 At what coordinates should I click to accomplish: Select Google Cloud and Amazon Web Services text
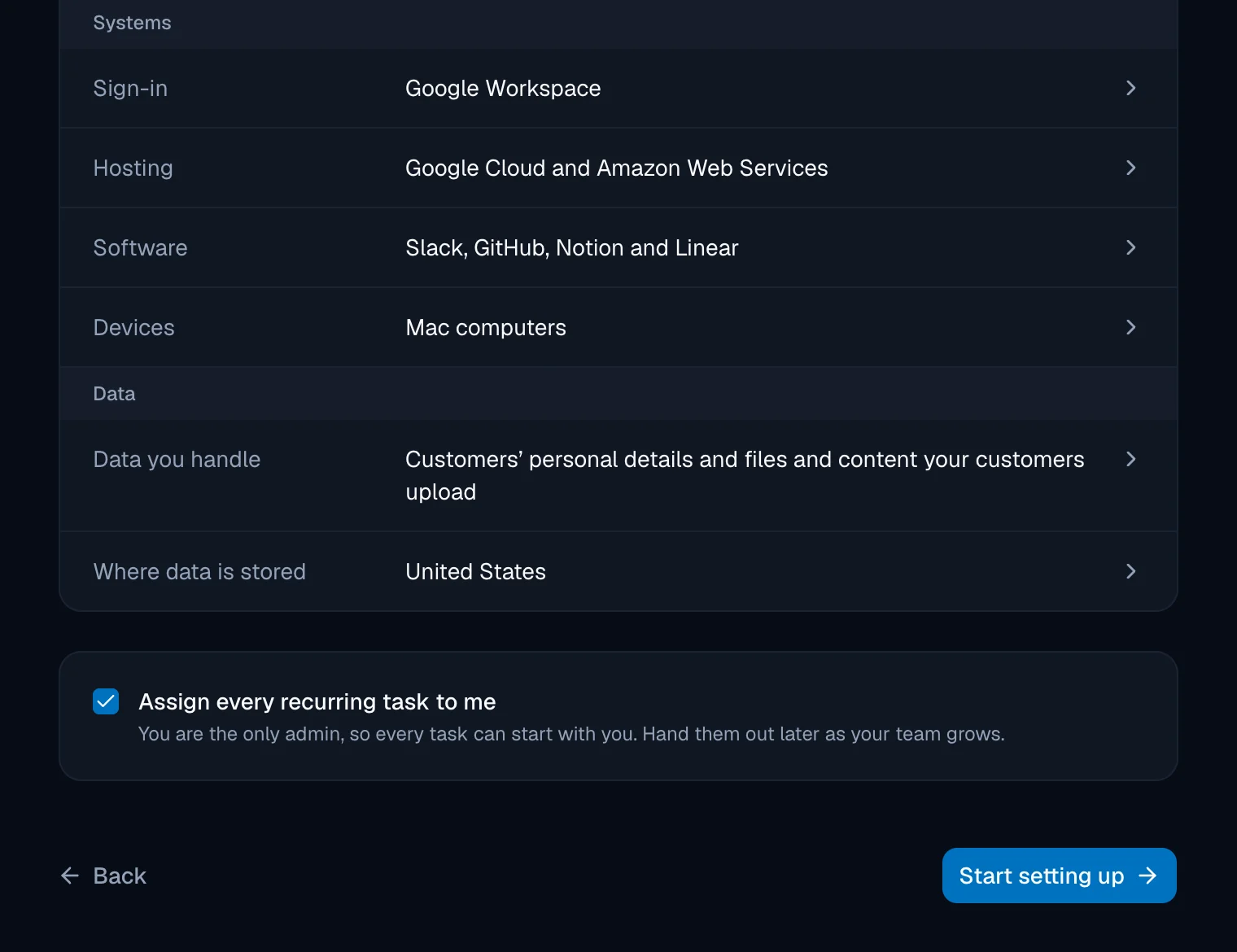[x=616, y=168]
